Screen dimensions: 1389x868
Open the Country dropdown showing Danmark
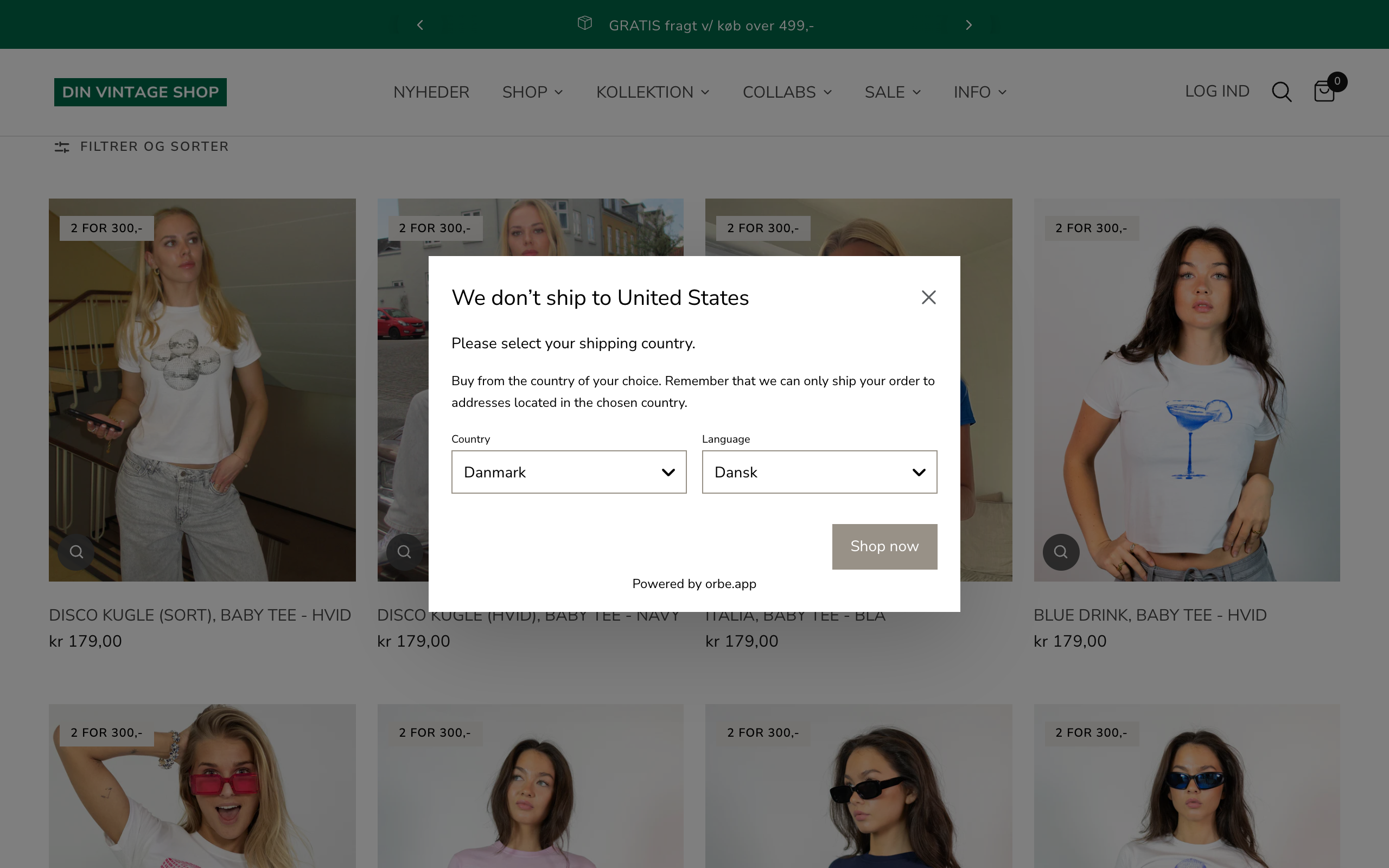[x=568, y=472]
